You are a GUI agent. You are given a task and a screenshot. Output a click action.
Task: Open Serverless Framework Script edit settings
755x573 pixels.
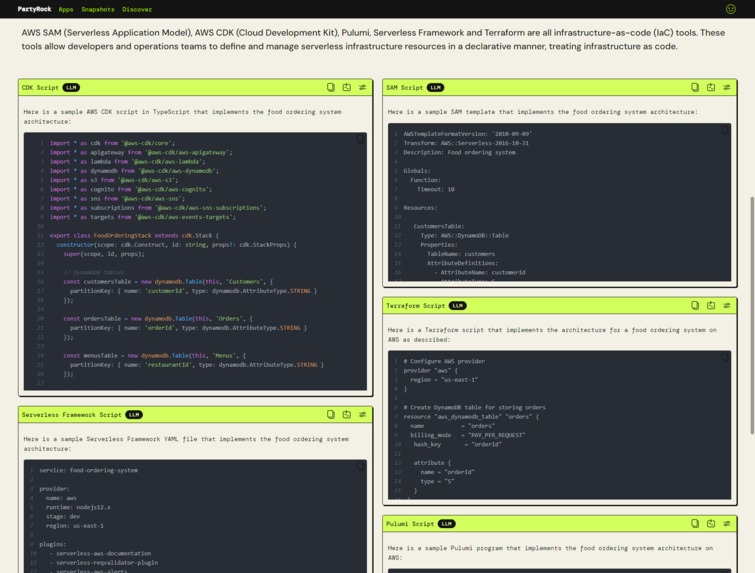[x=363, y=414]
